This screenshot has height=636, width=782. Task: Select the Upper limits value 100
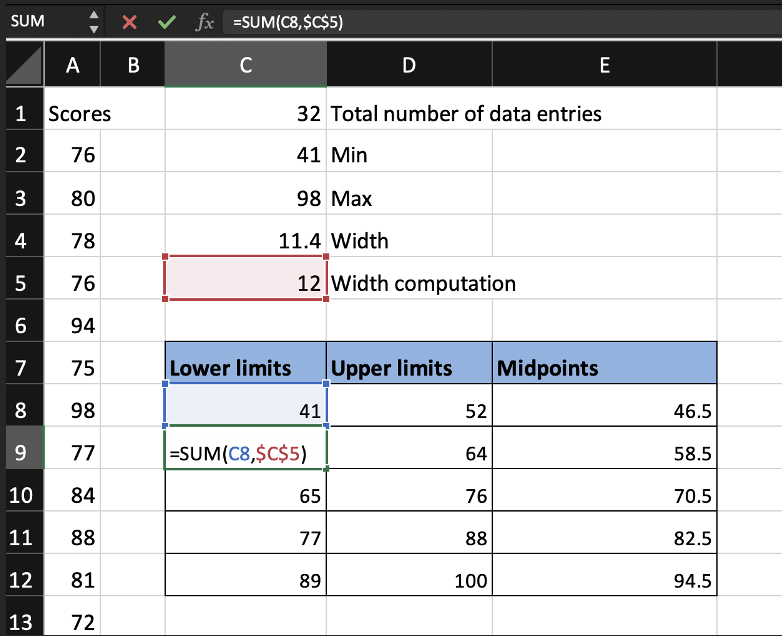pos(408,580)
